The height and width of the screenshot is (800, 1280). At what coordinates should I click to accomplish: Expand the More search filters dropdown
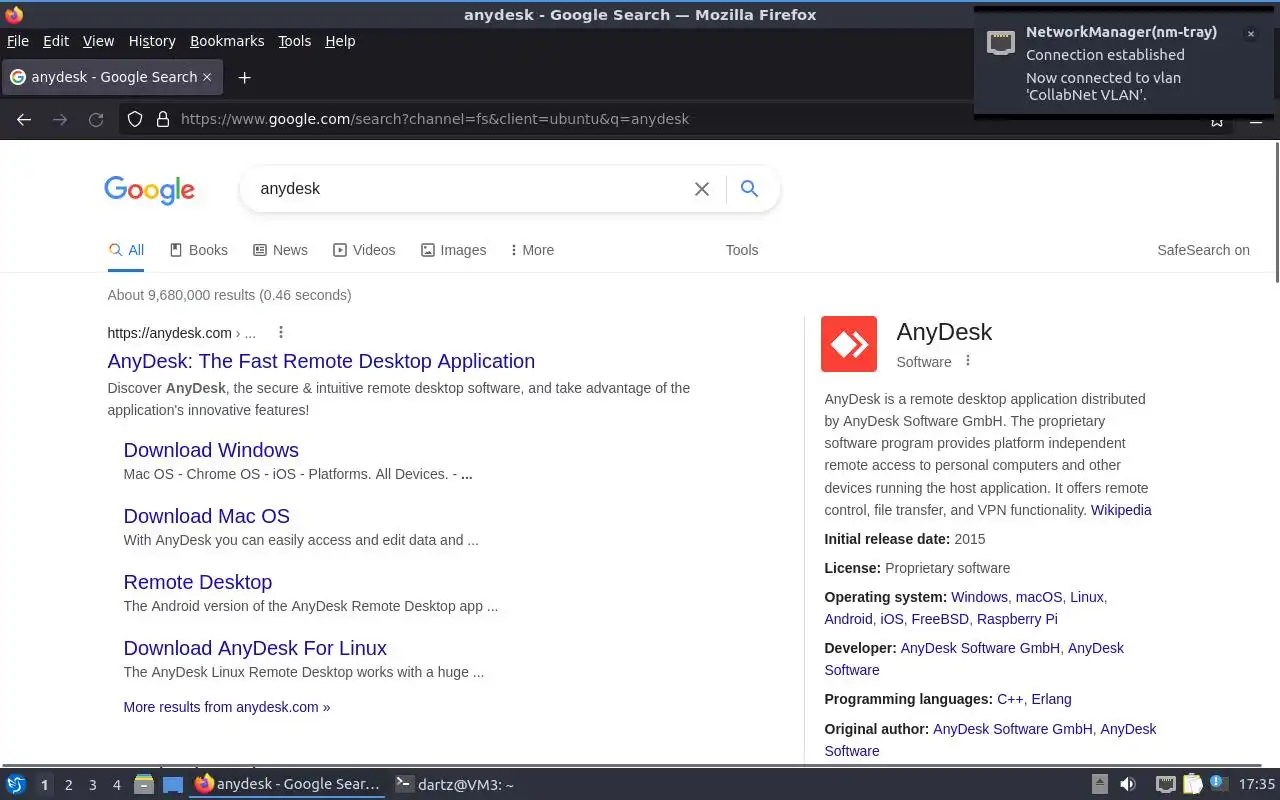pyautogui.click(x=532, y=250)
